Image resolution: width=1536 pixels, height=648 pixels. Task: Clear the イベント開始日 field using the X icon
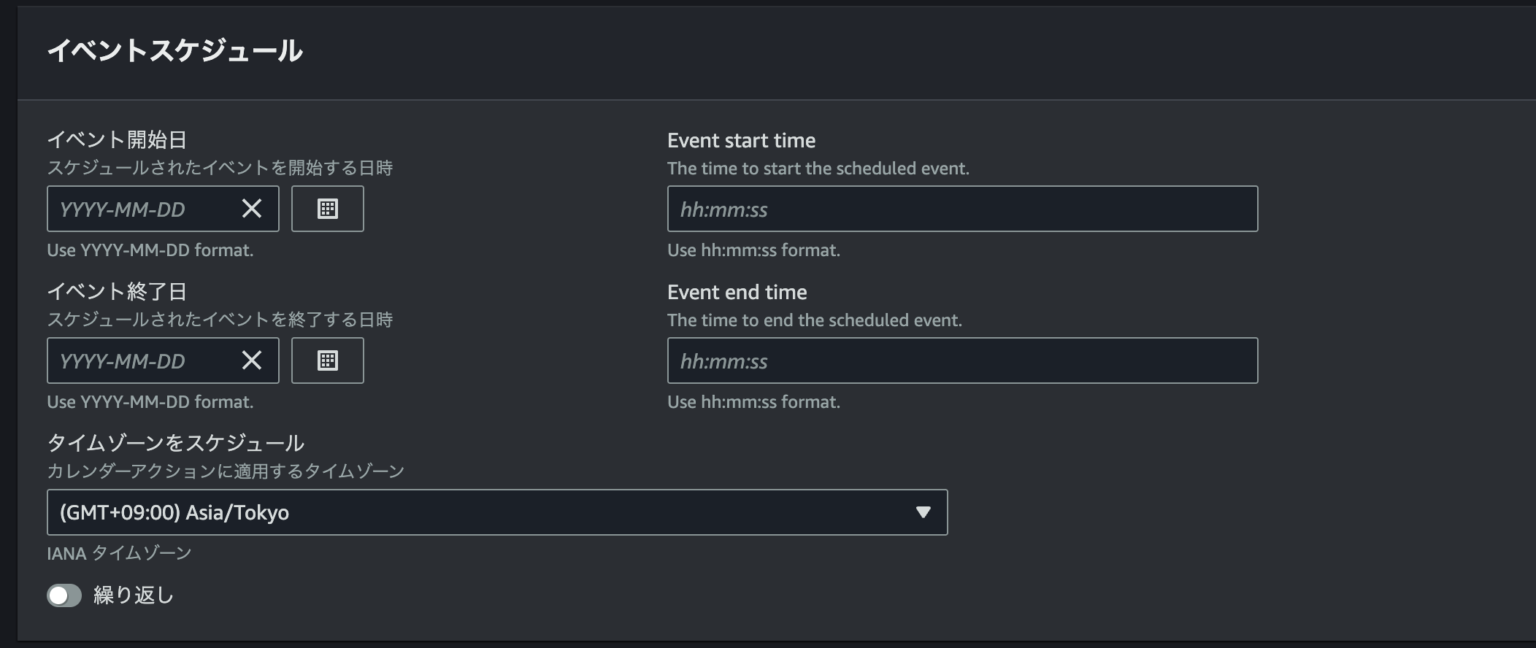click(252, 208)
